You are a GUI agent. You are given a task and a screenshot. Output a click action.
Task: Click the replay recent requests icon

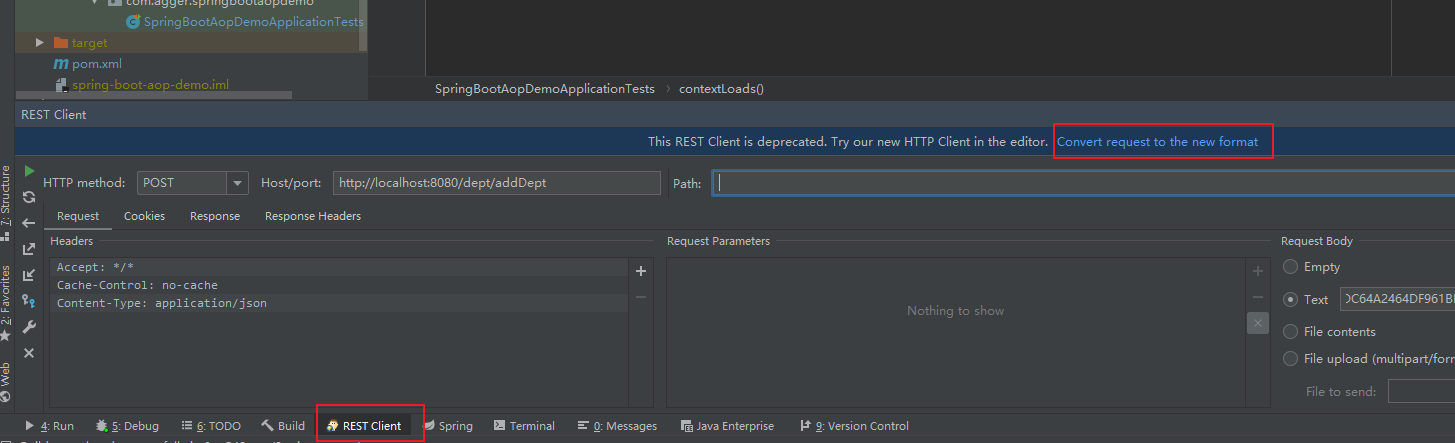(x=29, y=197)
